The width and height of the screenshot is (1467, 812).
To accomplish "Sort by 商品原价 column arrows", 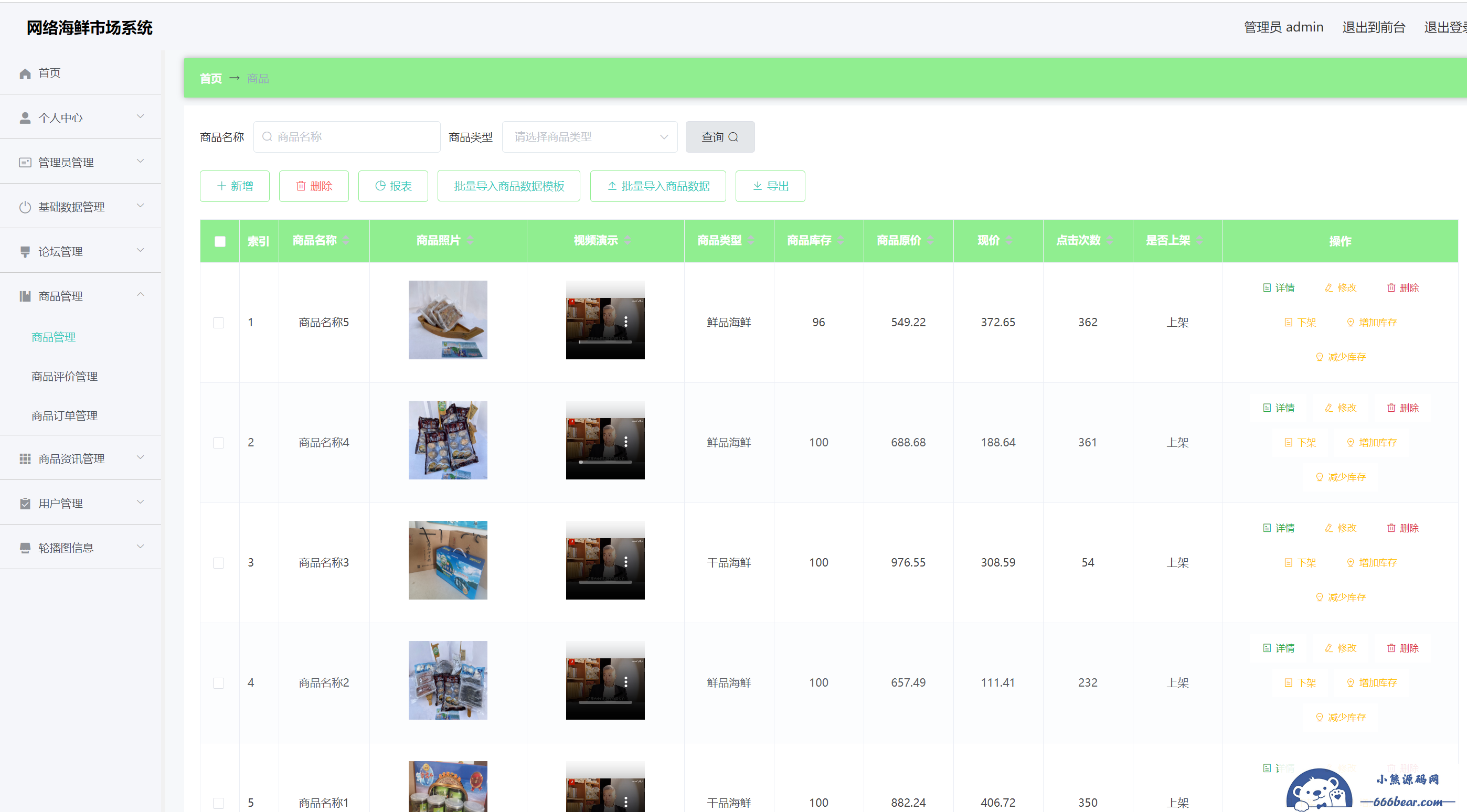I will [x=930, y=240].
